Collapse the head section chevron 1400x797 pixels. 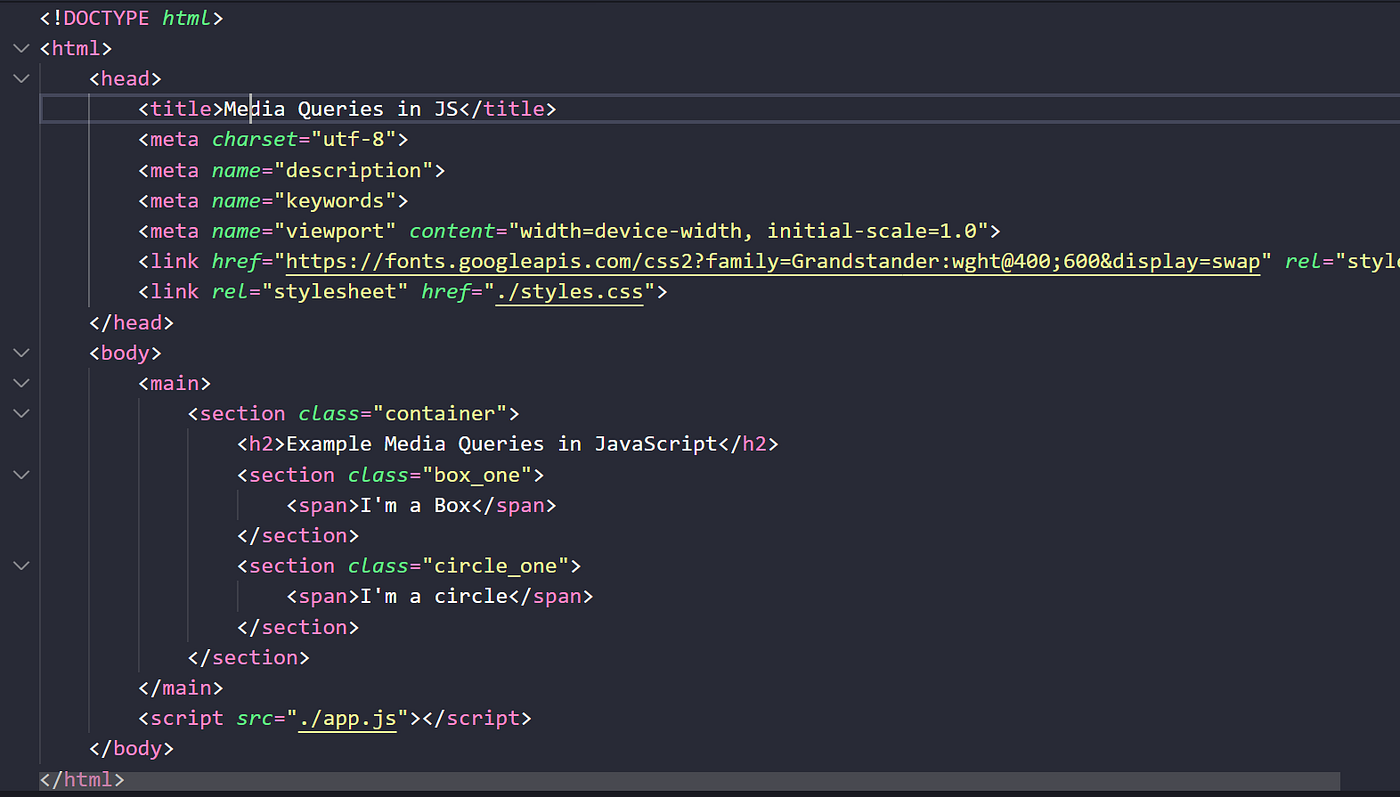(x=21, y=78)
